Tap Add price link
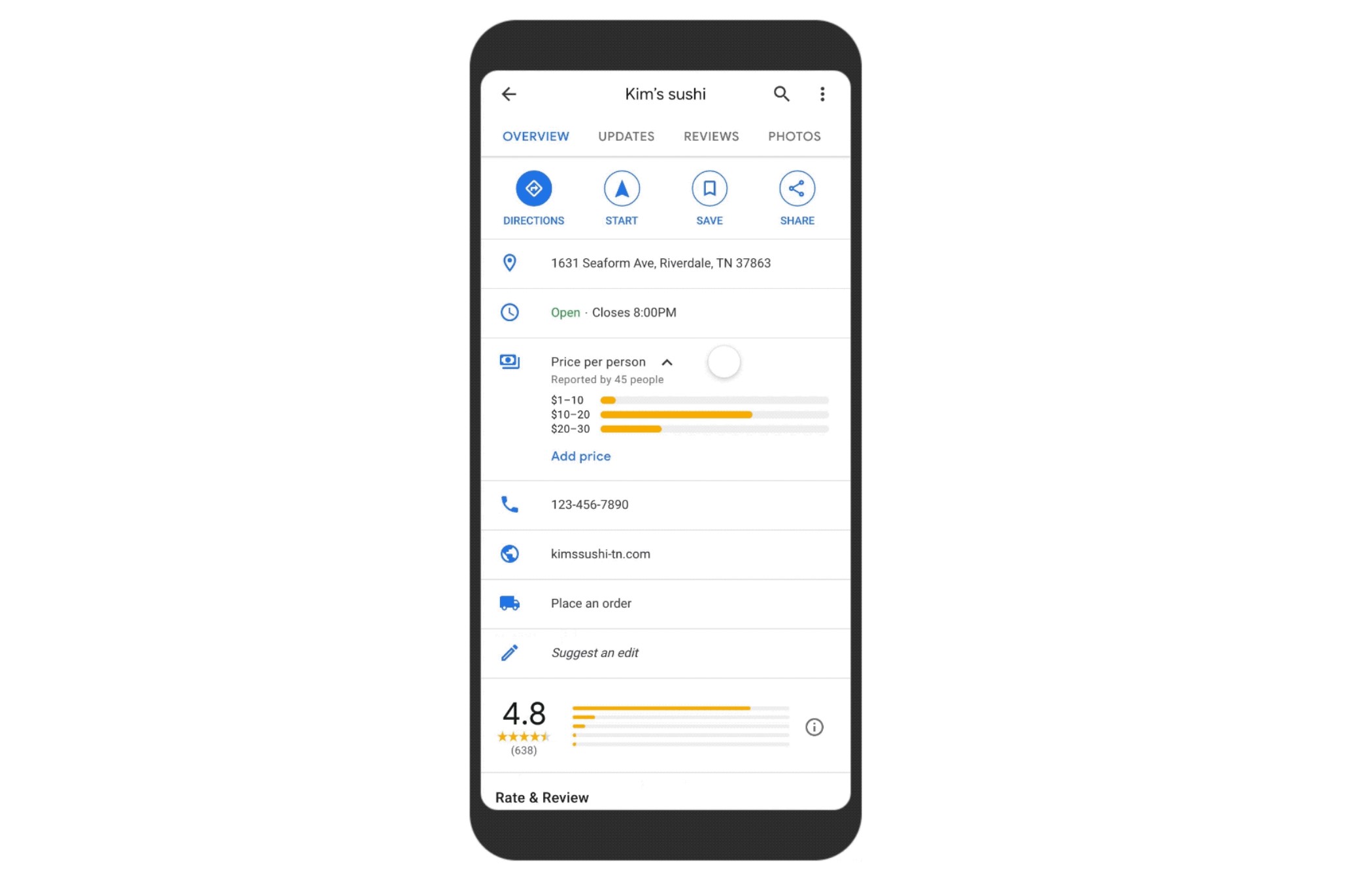 tap(581, 456)
